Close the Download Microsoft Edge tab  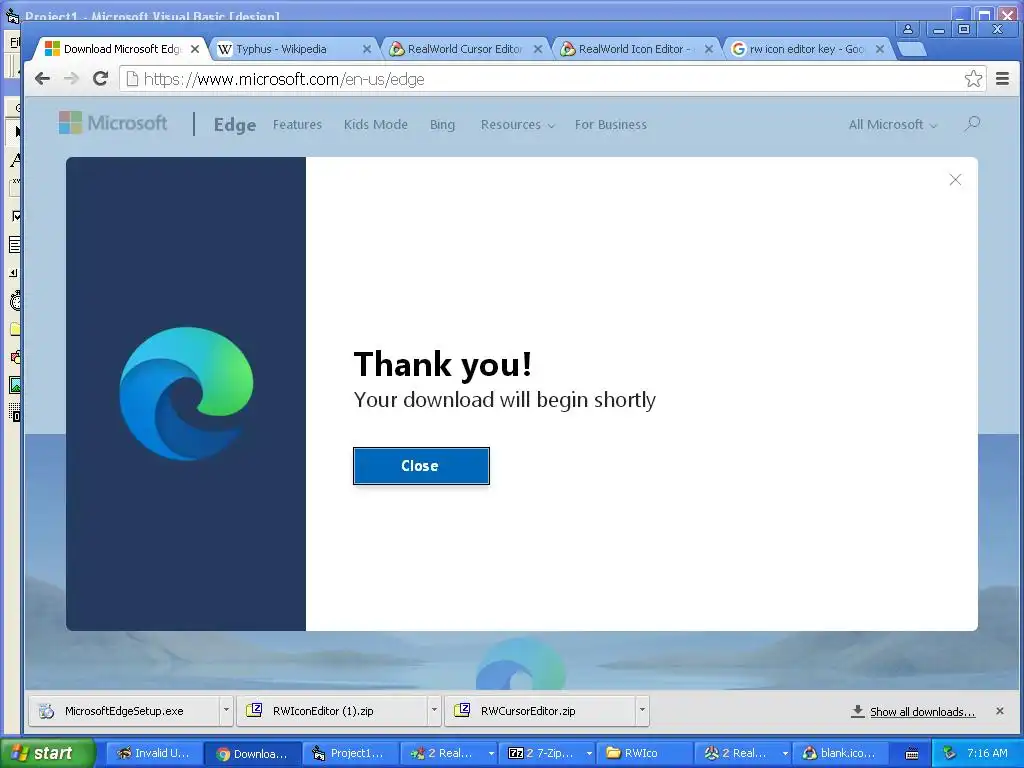point(195,49)
